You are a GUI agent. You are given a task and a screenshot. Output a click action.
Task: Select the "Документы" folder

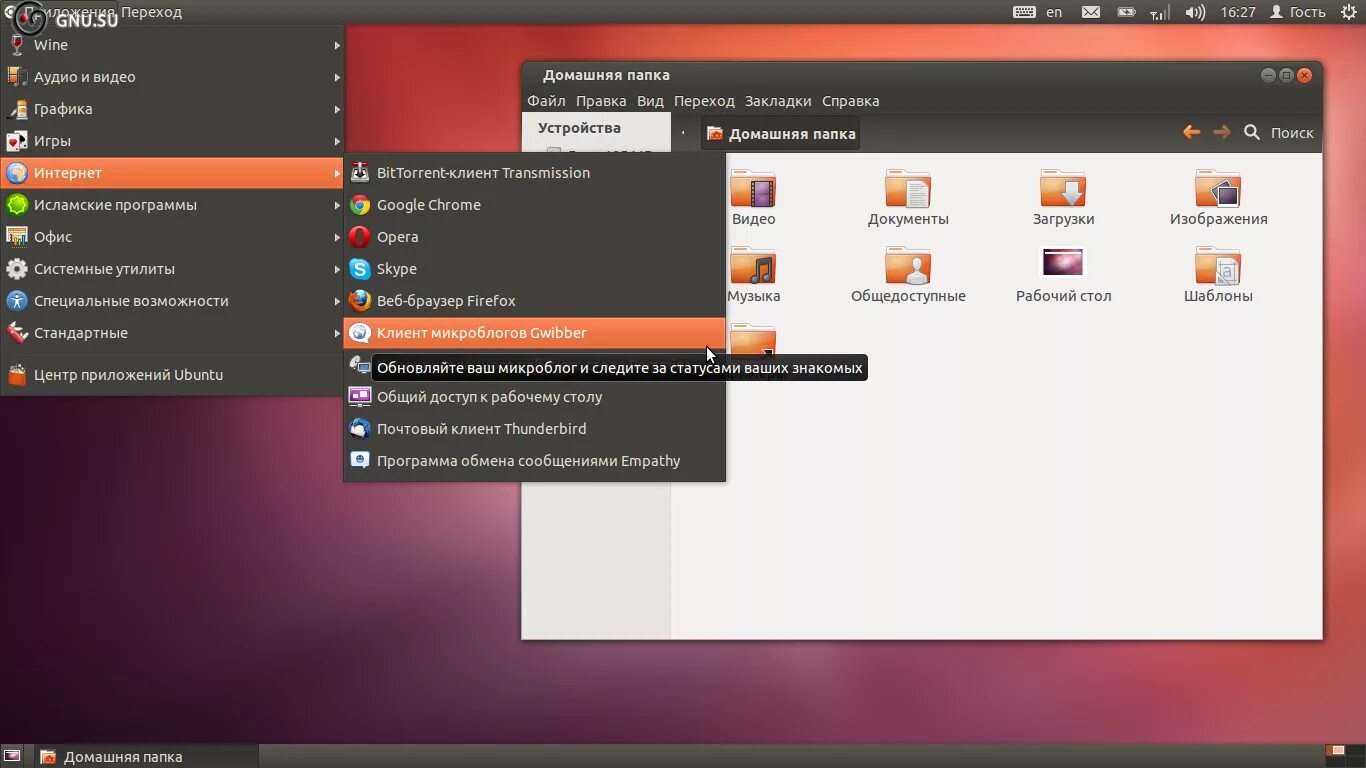pos(908,198)
